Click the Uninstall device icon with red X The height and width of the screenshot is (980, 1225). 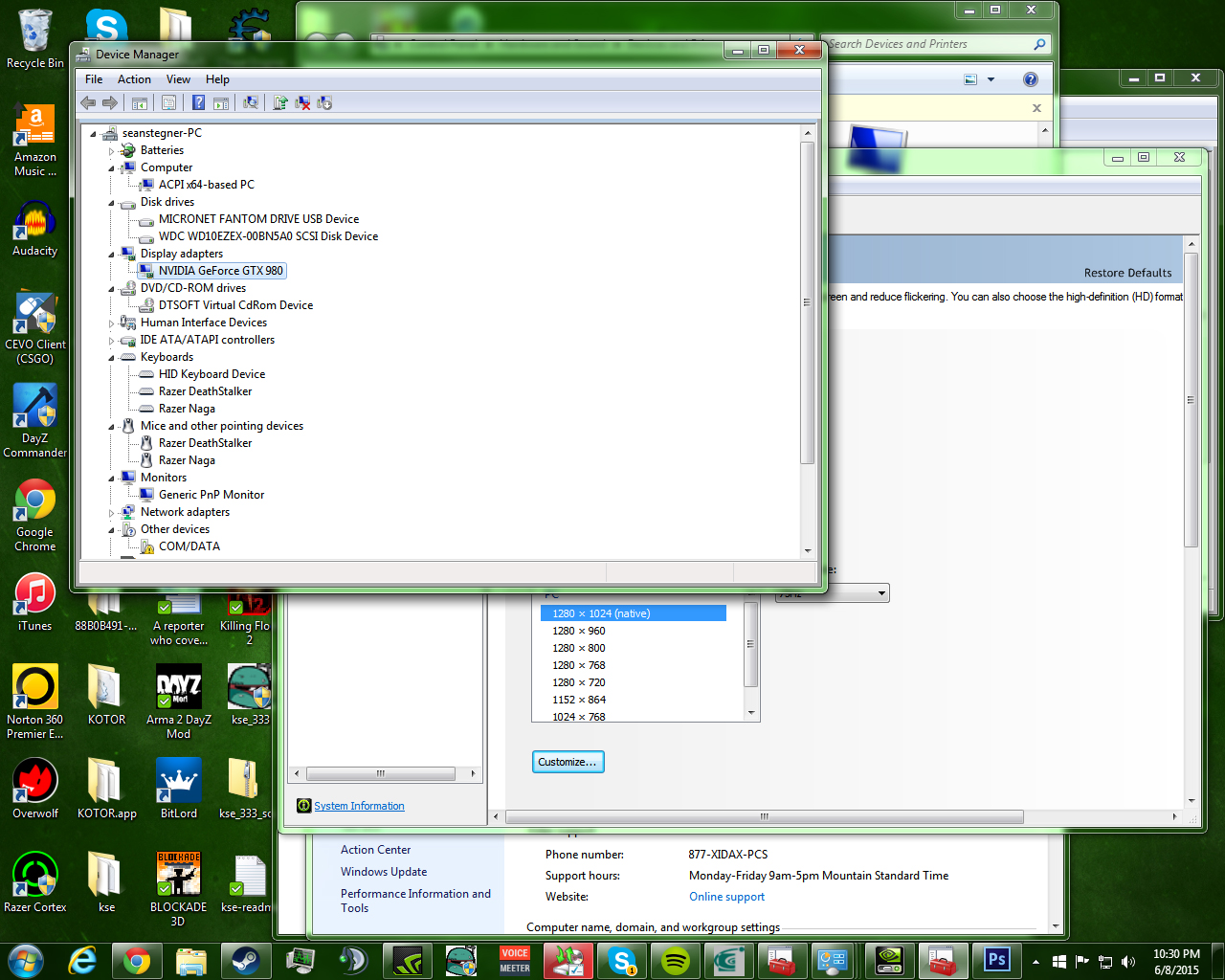[302, 102]
